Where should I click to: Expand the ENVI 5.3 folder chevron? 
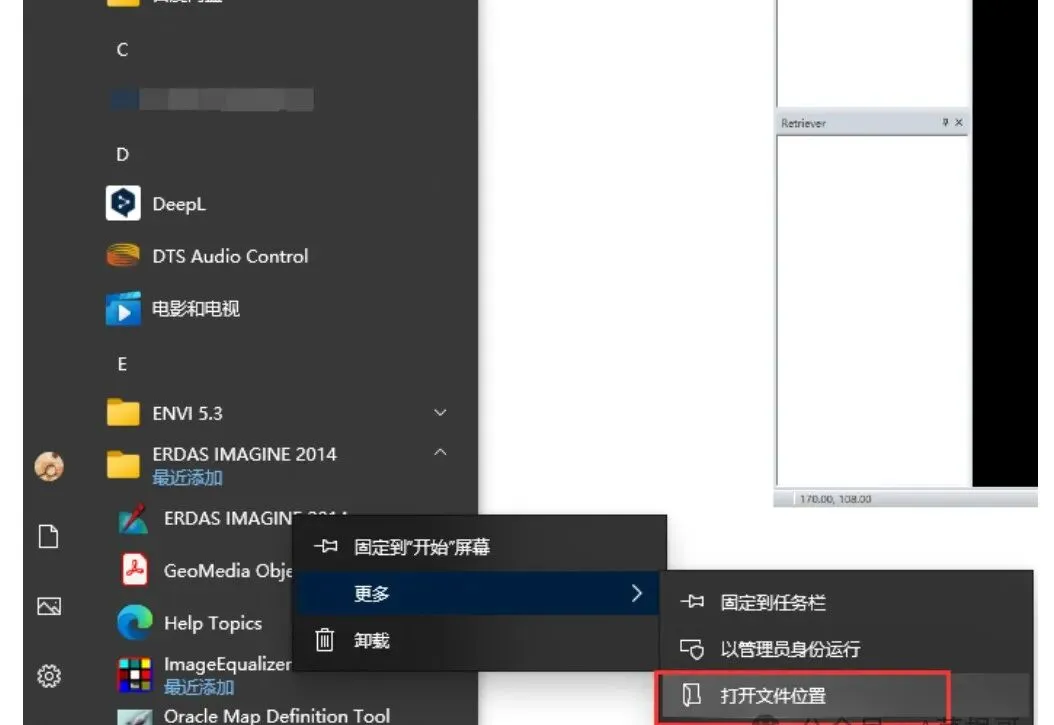point(440,413)
